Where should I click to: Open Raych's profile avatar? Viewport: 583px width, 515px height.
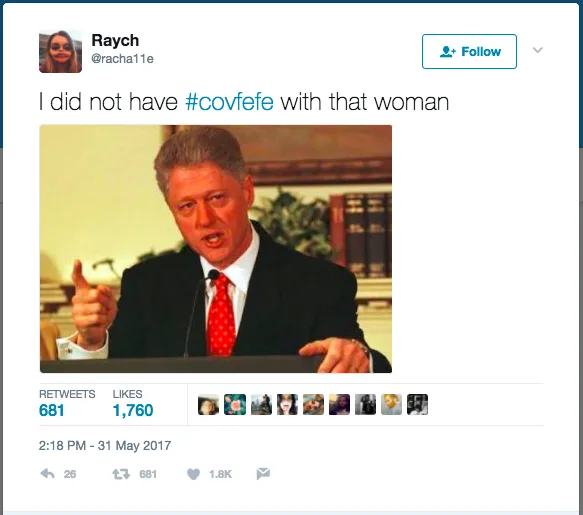60,51
